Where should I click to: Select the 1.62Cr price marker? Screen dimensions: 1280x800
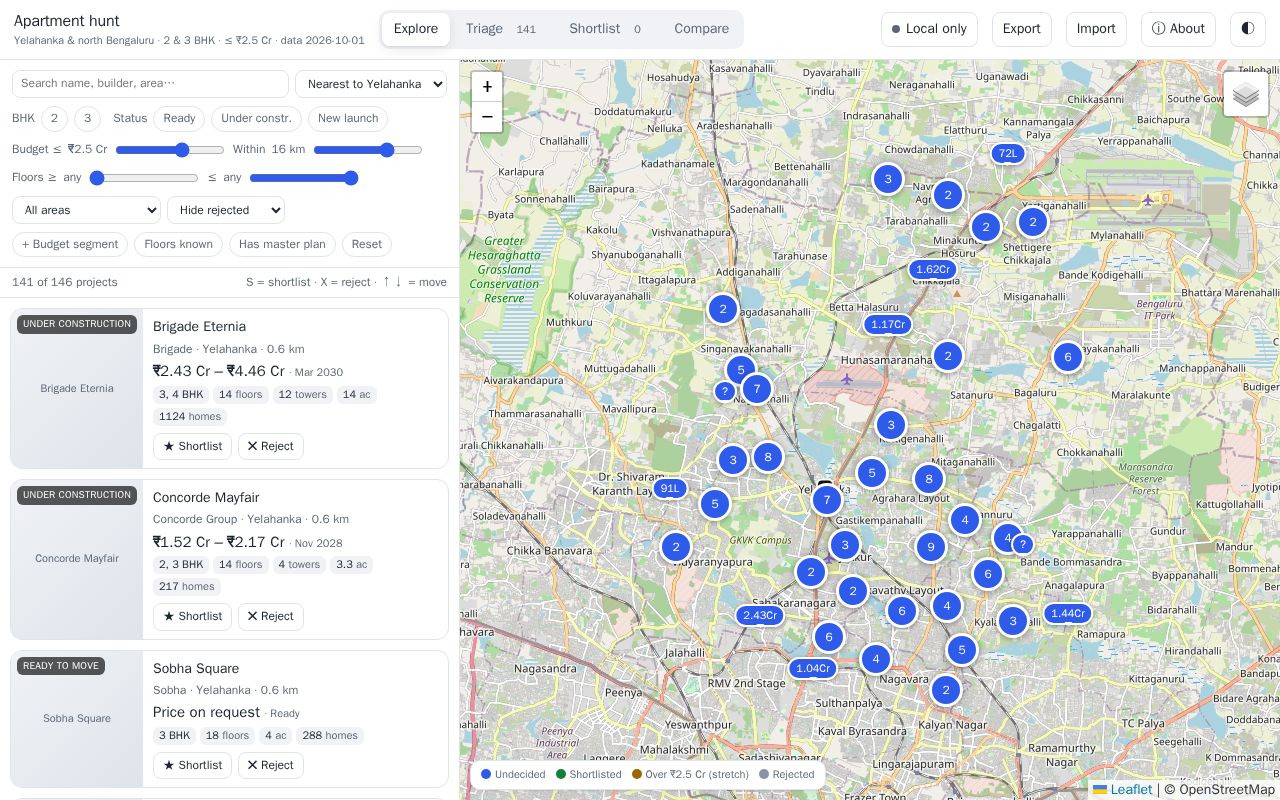point(933,269)
